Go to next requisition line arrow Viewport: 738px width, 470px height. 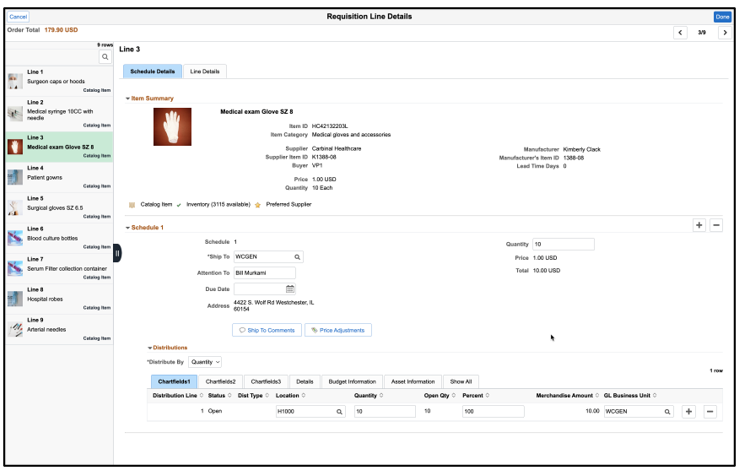pyautogui.click(x=725, y=32)
